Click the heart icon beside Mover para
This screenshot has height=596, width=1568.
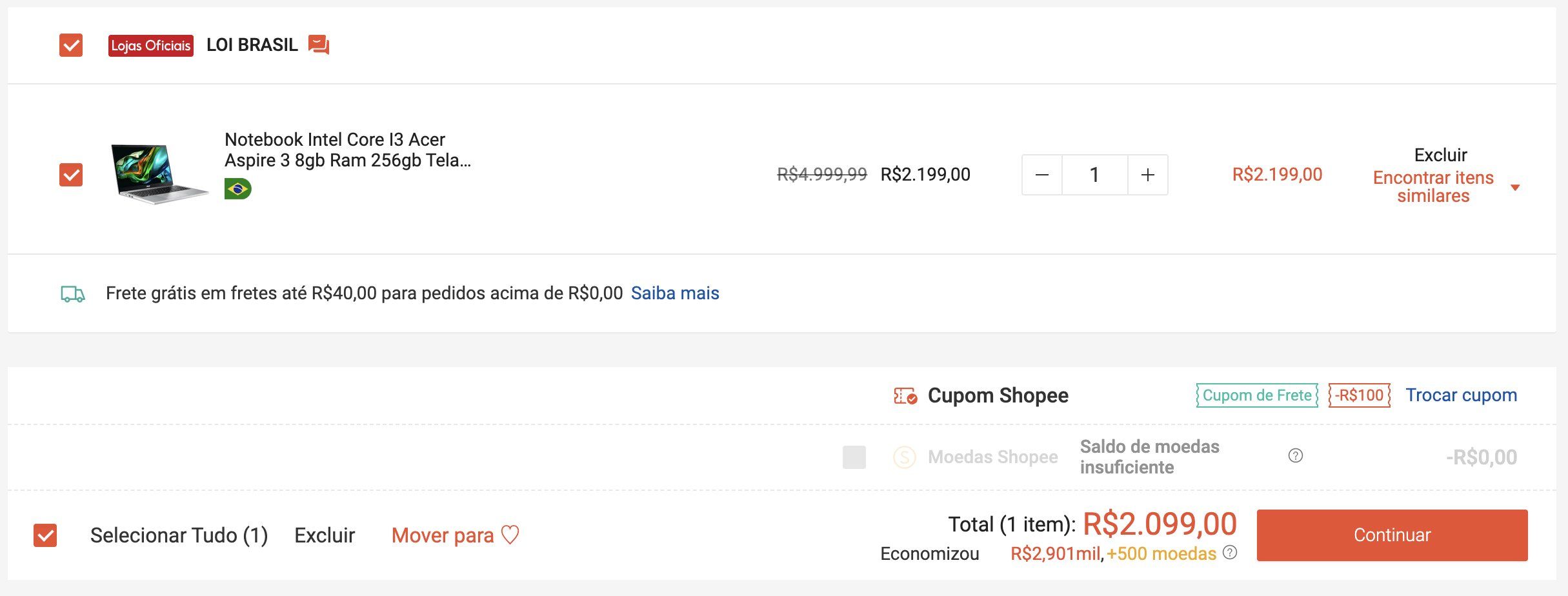[510, 535]
